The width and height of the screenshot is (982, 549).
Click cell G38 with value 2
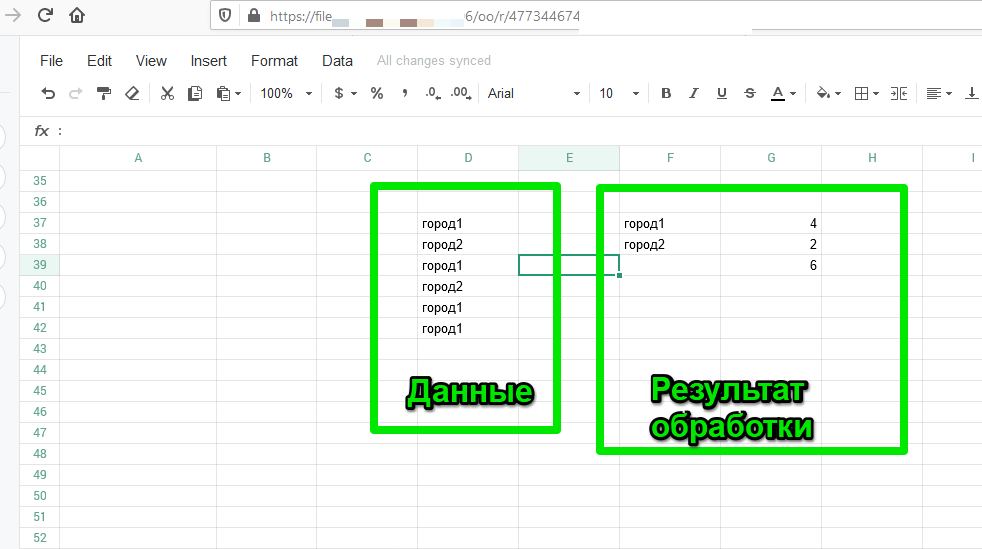[x=771, y=244]
